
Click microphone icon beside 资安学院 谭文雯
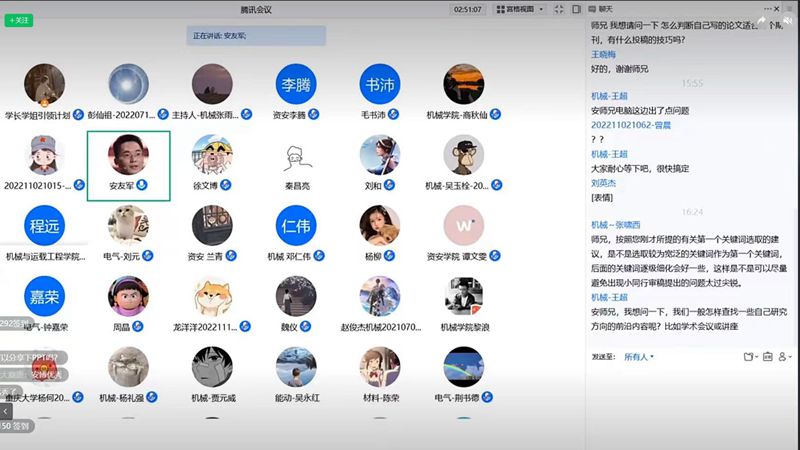tap(495, 256)
